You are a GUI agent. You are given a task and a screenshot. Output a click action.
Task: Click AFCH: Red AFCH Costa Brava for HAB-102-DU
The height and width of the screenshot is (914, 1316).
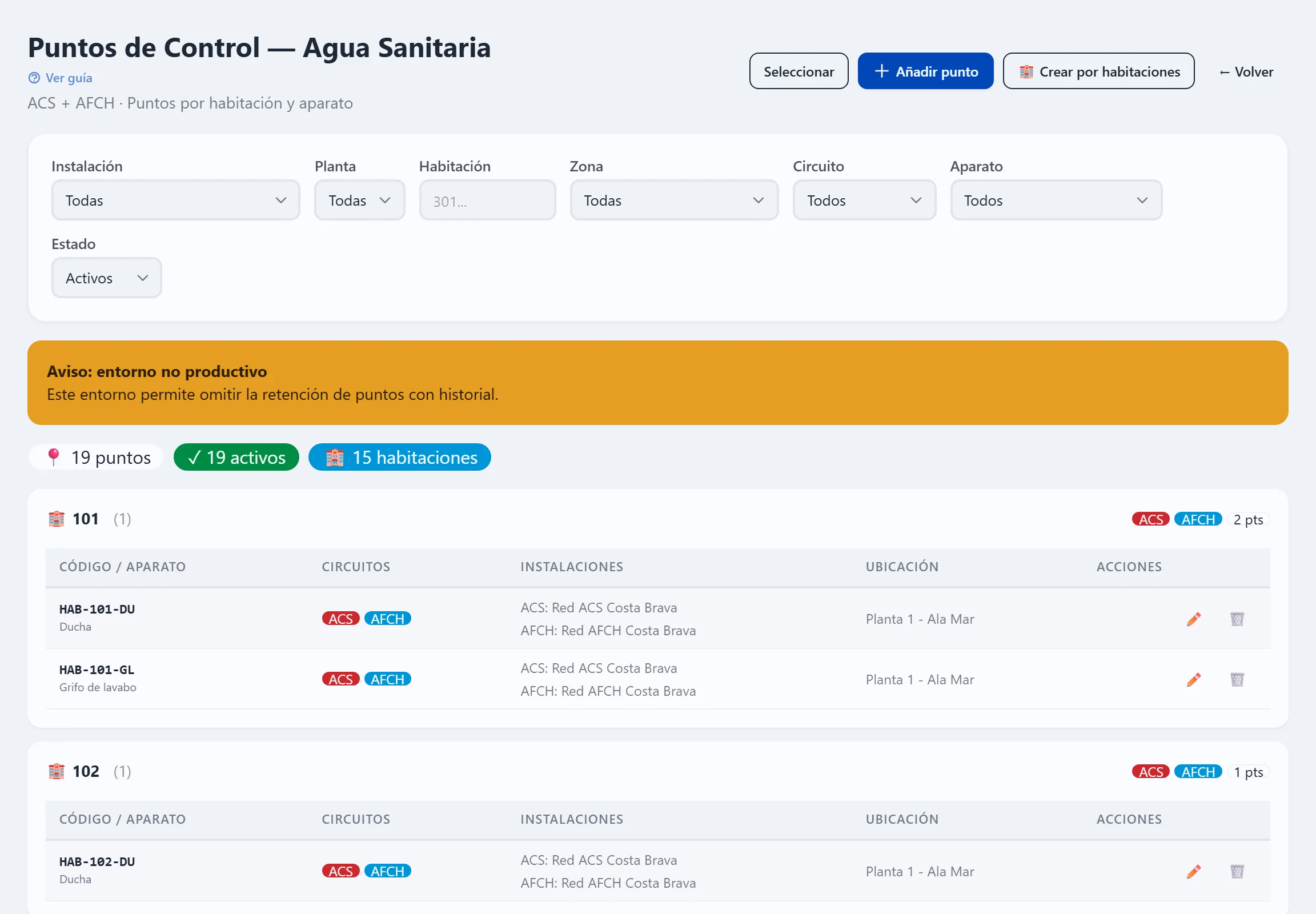click(x=608, y=883)
